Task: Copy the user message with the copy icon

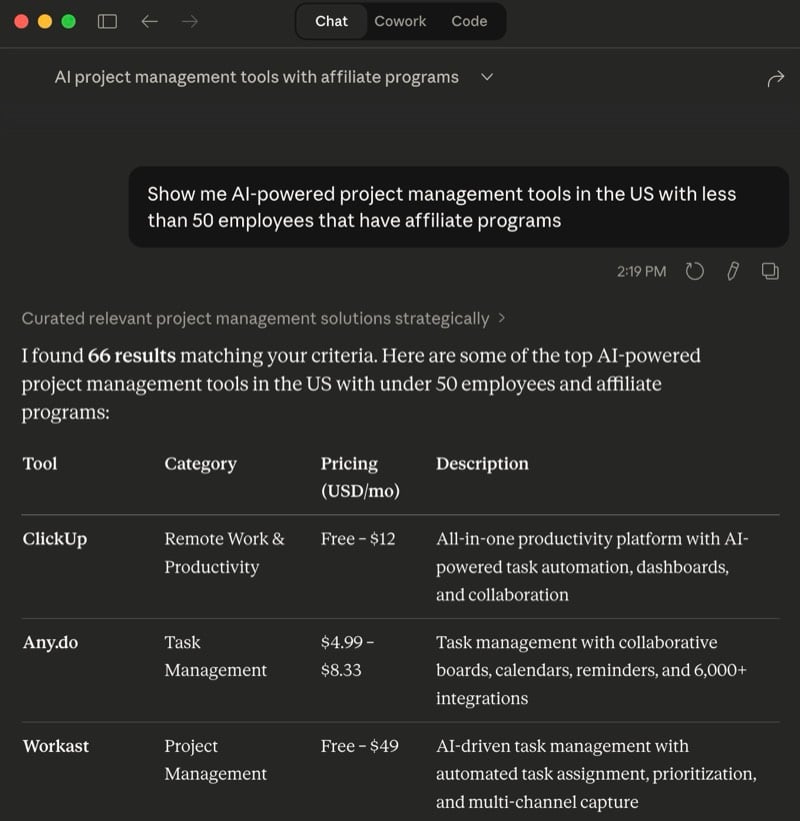Action: [770, 271]
